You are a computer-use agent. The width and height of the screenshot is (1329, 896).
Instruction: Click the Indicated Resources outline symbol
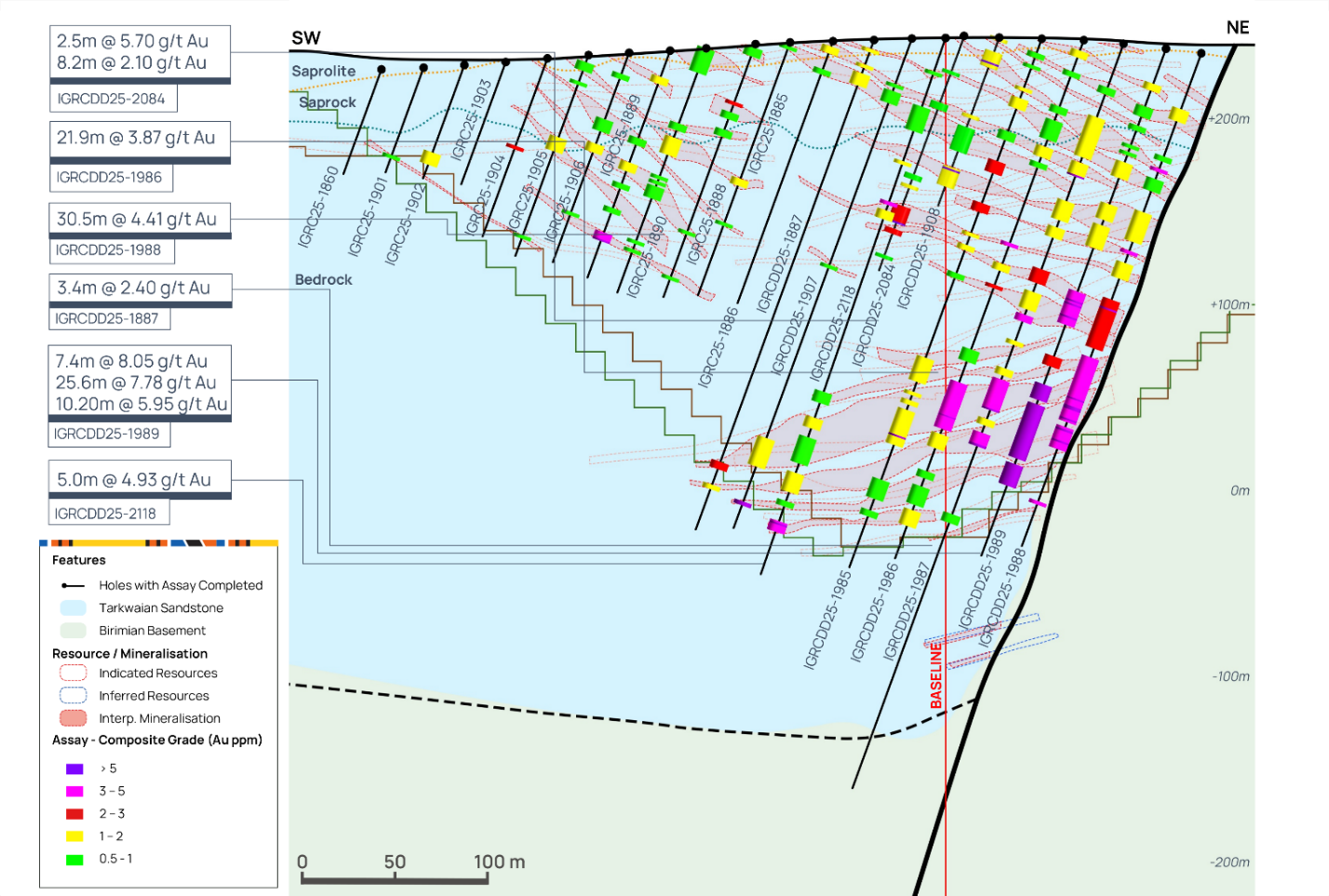tap(73, 673)
